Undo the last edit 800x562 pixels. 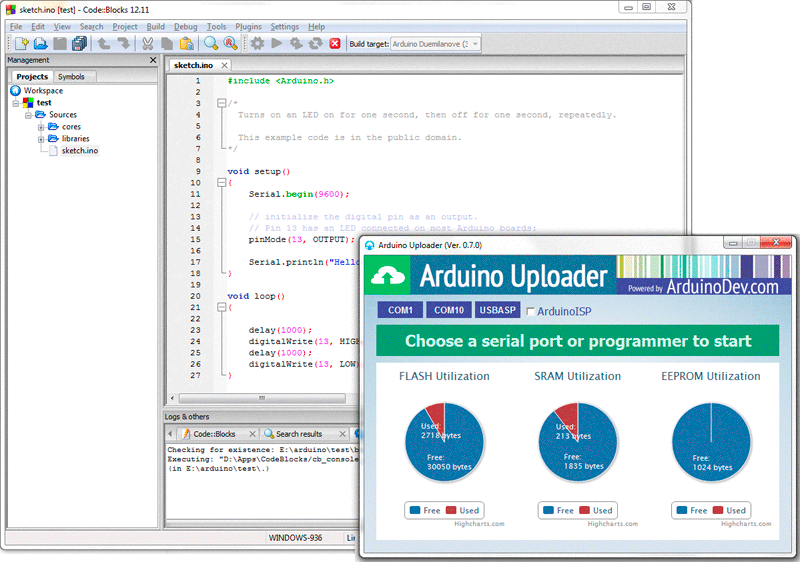[x=104, y=44]
